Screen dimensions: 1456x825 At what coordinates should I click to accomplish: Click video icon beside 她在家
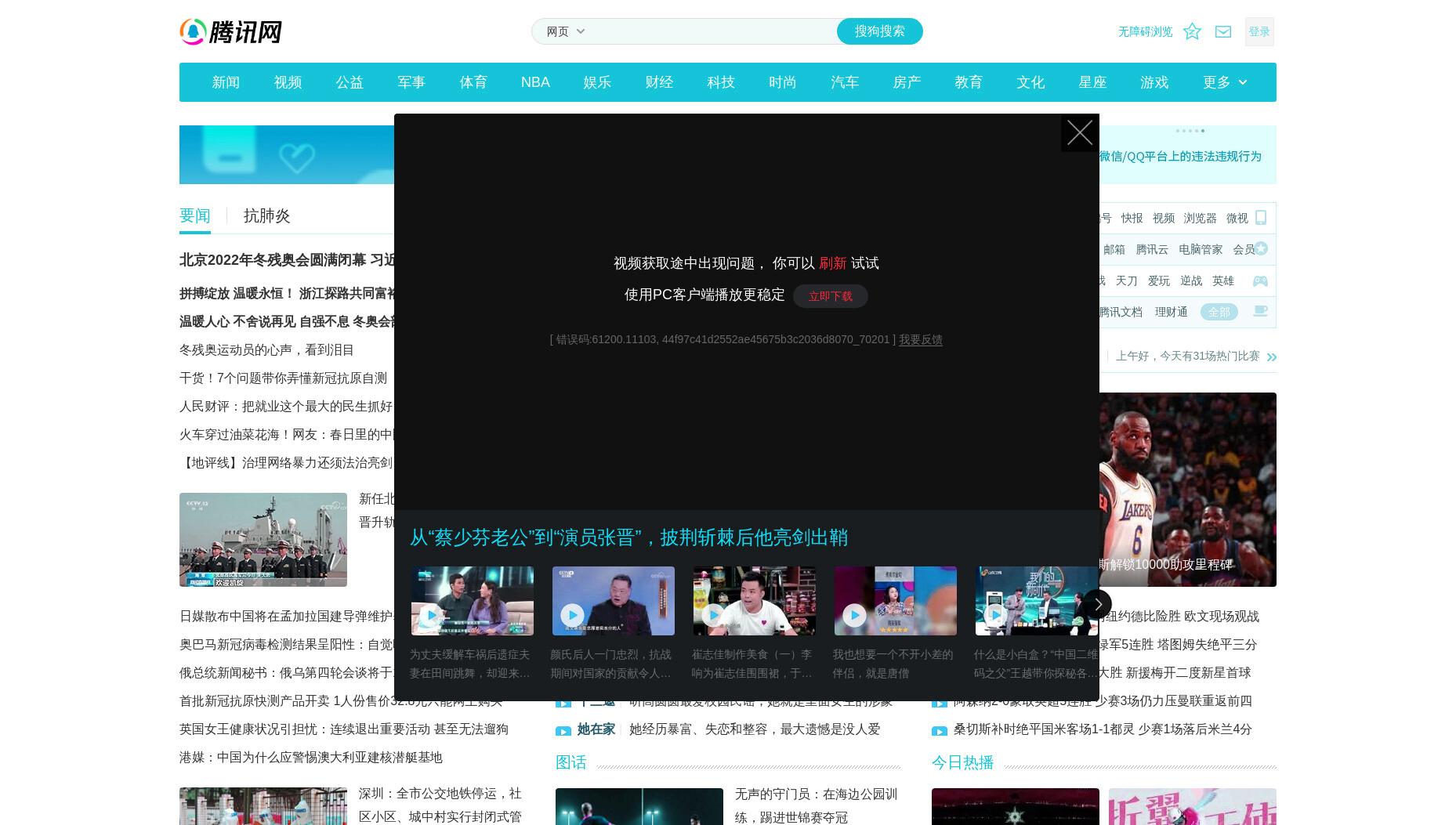(563, 731)
